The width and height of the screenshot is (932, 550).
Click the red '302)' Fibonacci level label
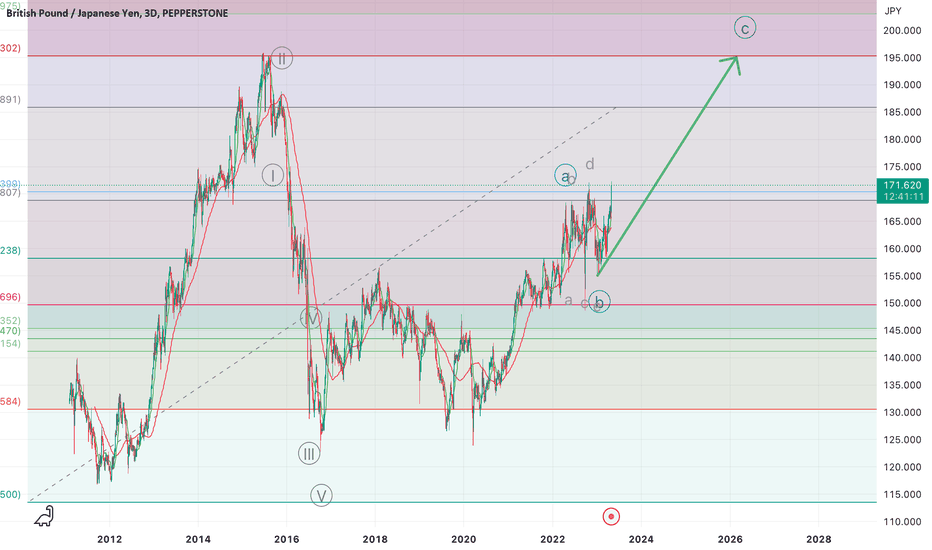[x=10, y=48]
